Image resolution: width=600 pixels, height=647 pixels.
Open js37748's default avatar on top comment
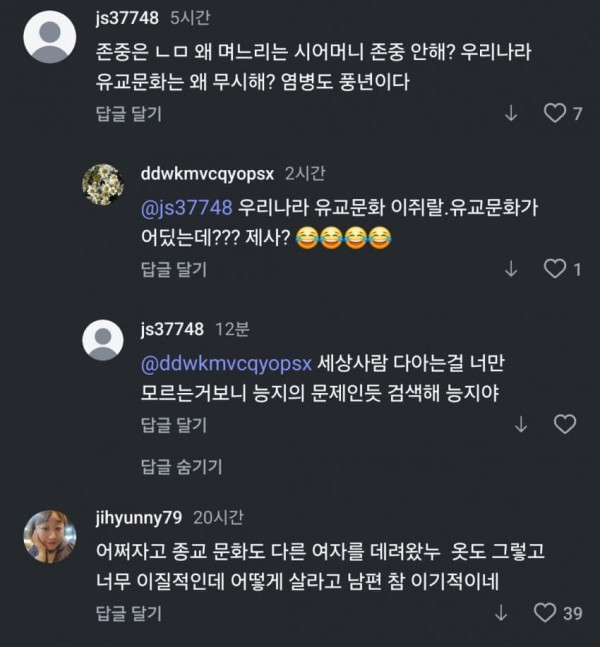coord(50,37)
